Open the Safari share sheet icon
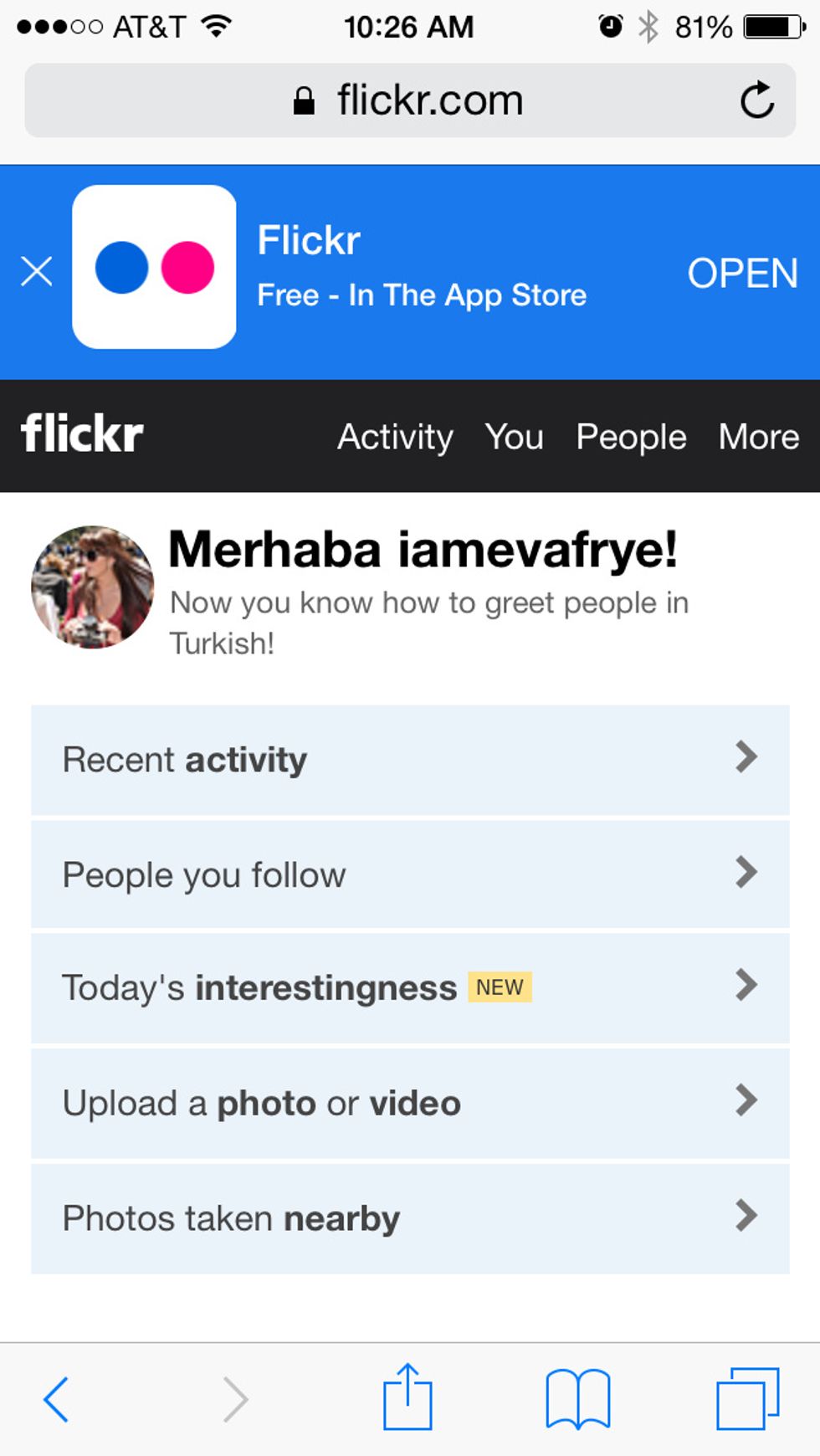820x1456 pixels. tap(407, 1397)
